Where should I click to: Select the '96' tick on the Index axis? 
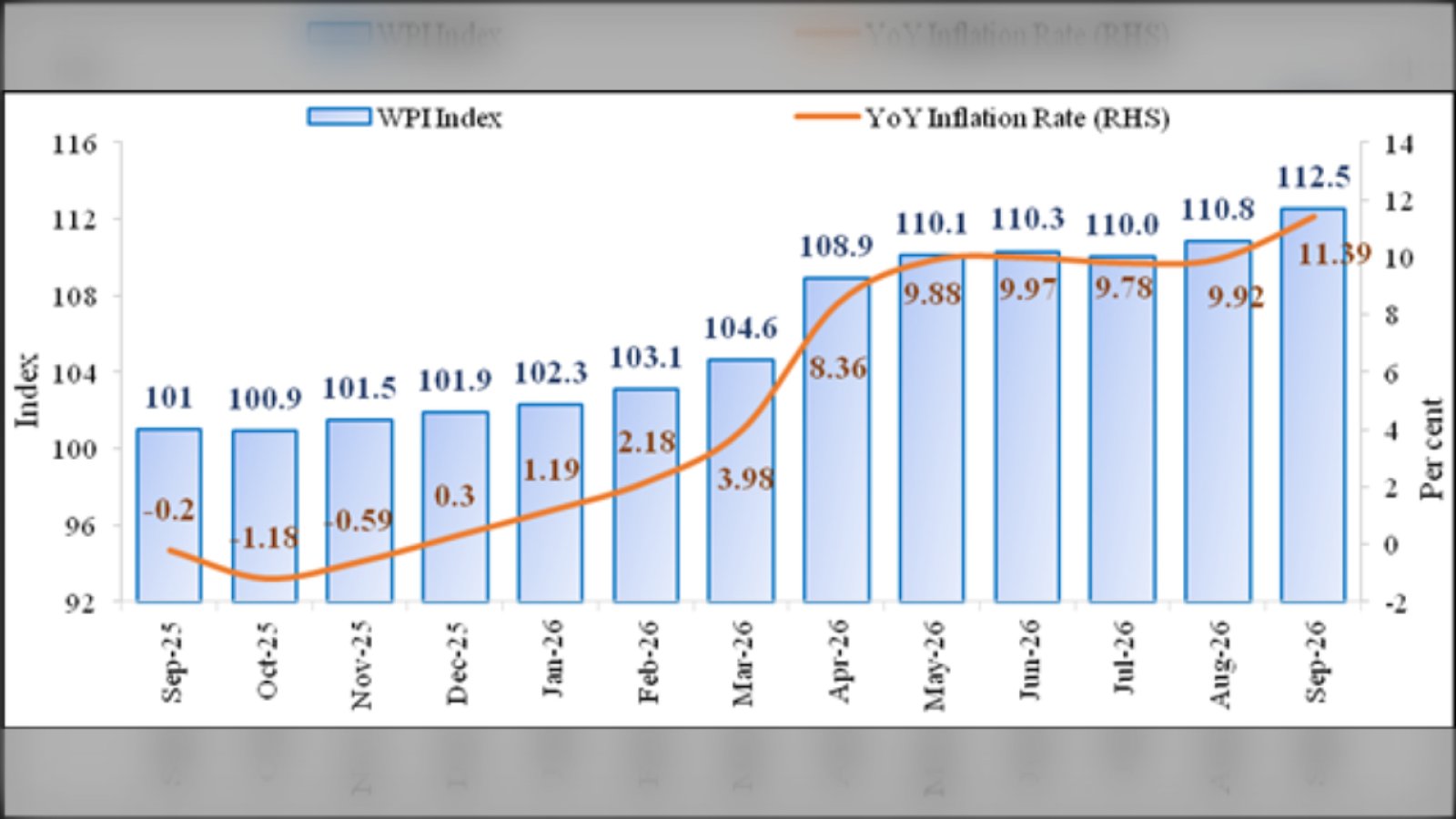tap(80, 526)
